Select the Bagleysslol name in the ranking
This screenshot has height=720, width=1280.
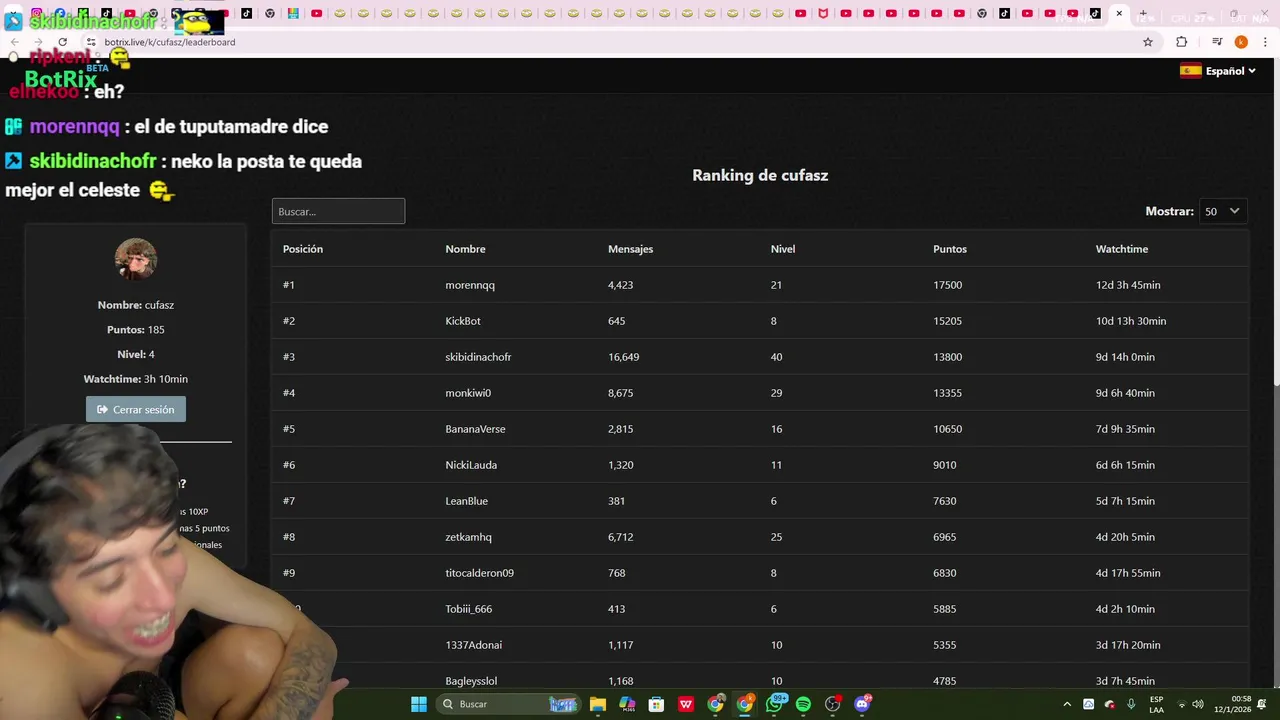(471, 681)
